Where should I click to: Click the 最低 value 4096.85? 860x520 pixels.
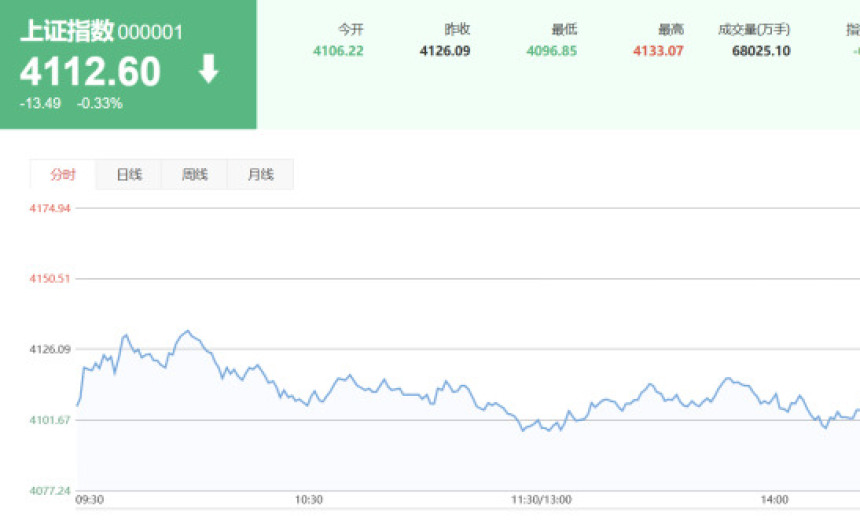click(551, 51)
